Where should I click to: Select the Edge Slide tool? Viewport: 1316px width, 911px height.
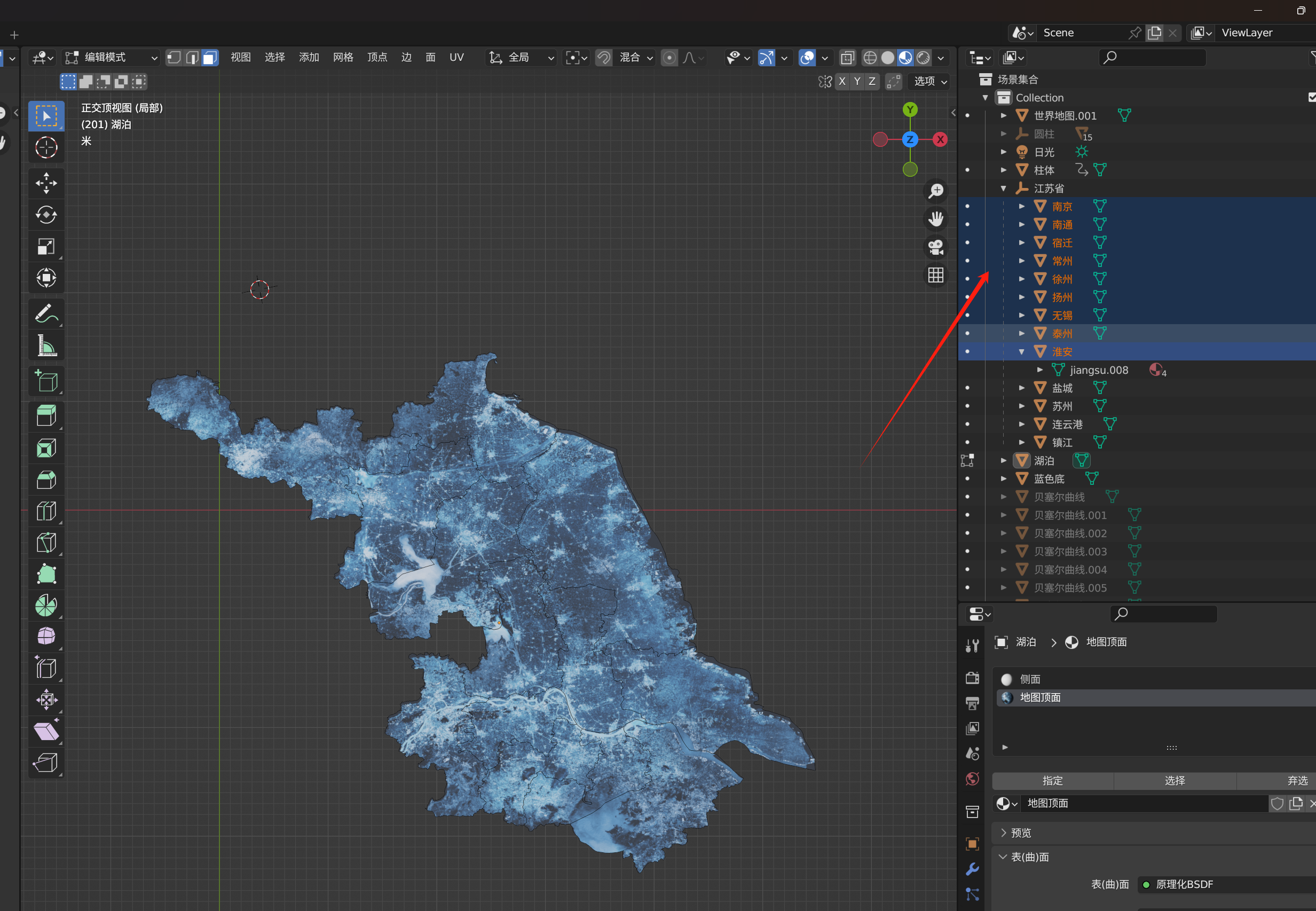click(46, 668)
